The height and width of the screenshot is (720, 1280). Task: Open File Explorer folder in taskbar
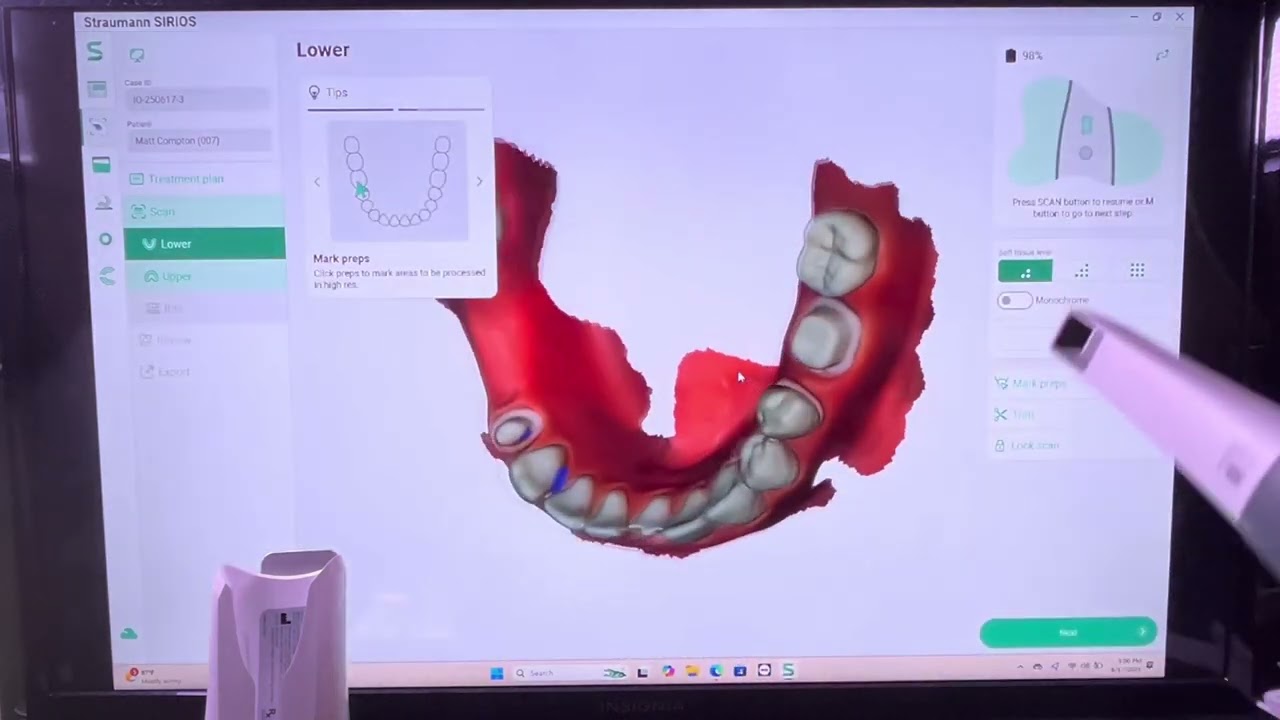coord(692,671)
